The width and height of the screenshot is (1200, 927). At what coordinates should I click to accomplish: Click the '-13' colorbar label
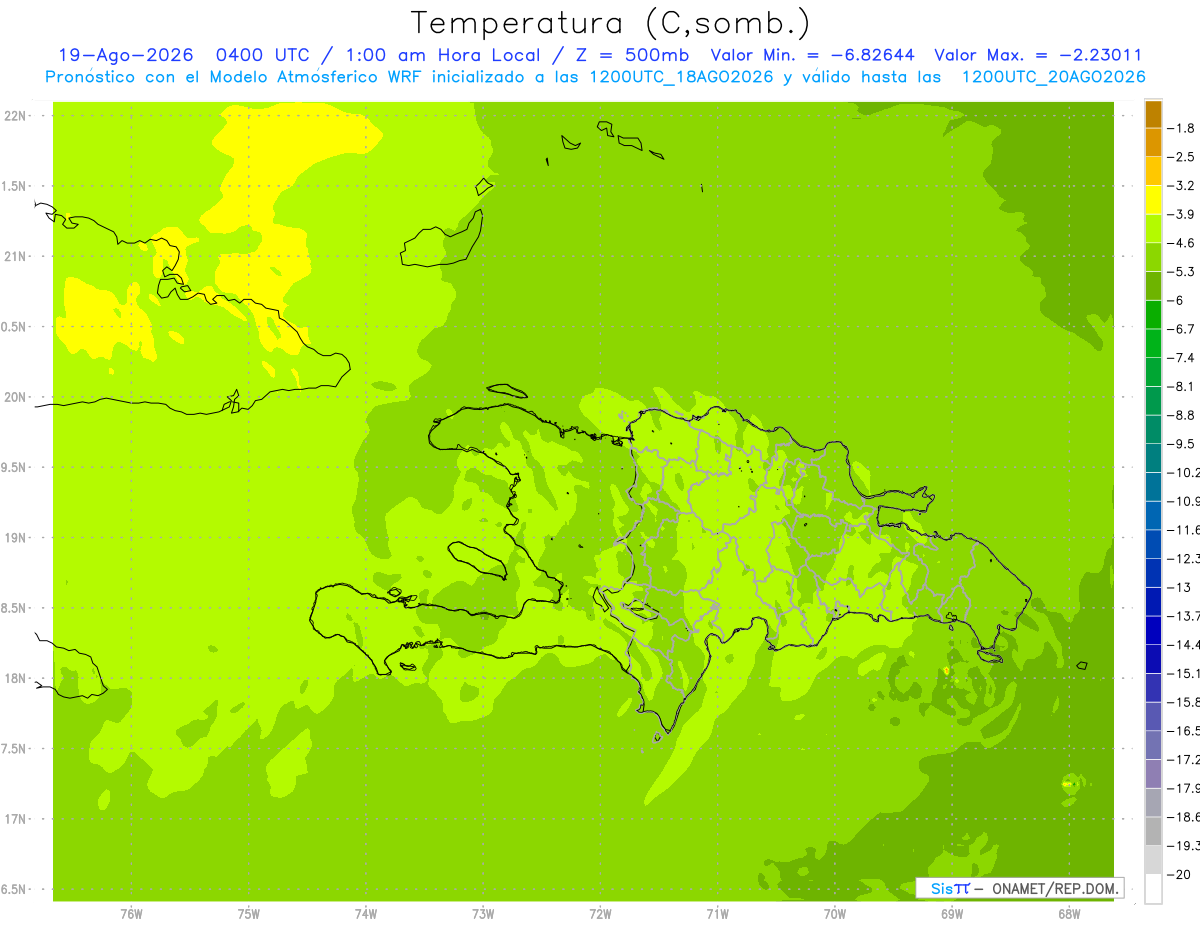1178,587
